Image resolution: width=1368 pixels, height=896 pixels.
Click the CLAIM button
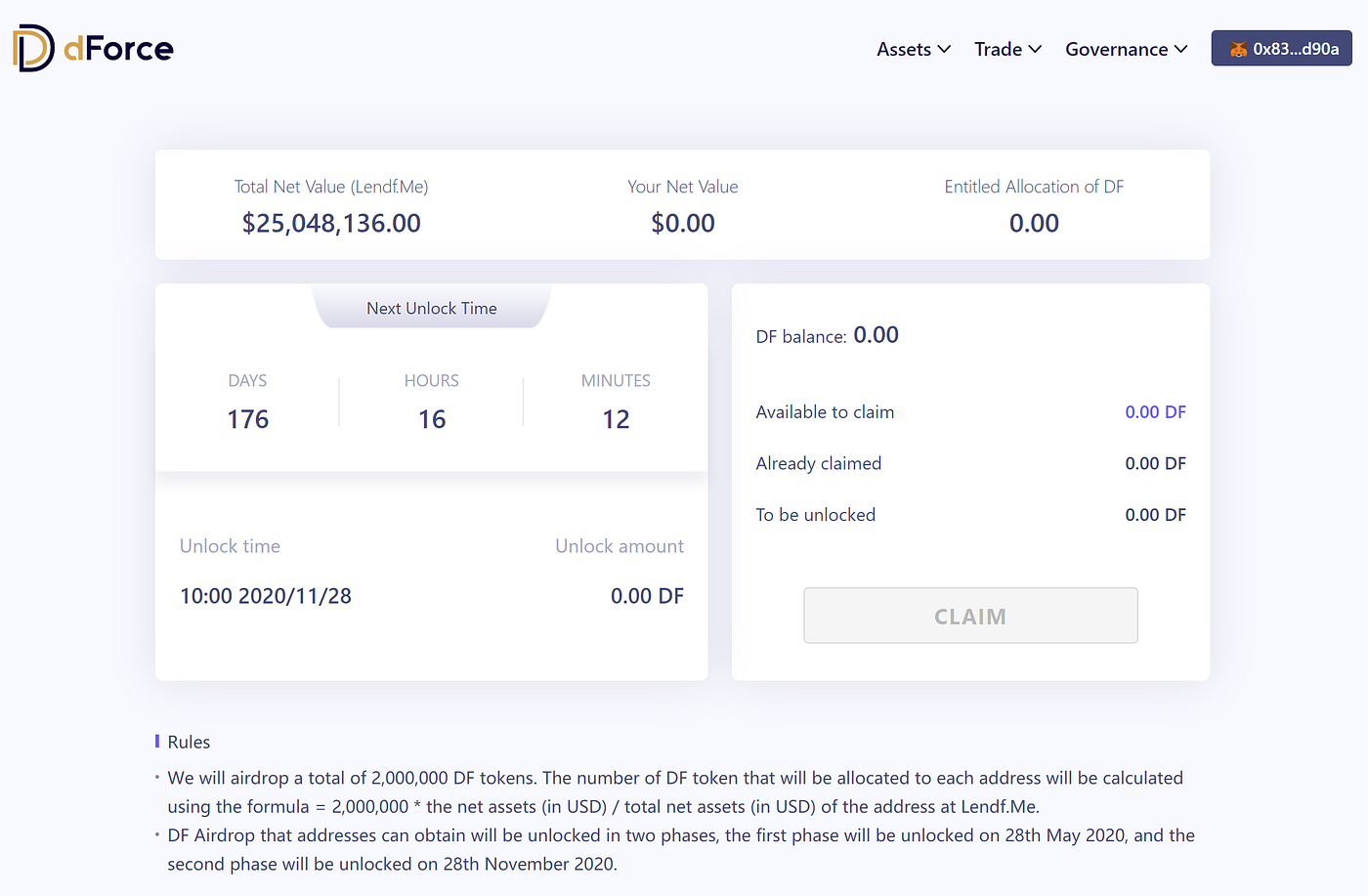click(x=970, y=616)
